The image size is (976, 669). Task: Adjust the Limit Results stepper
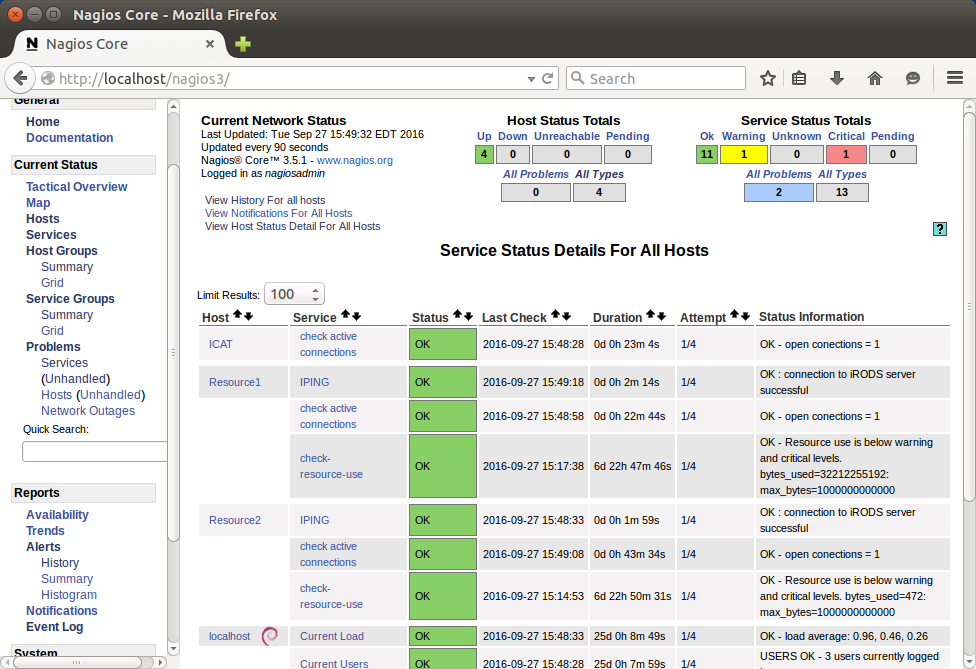[316, 294]
